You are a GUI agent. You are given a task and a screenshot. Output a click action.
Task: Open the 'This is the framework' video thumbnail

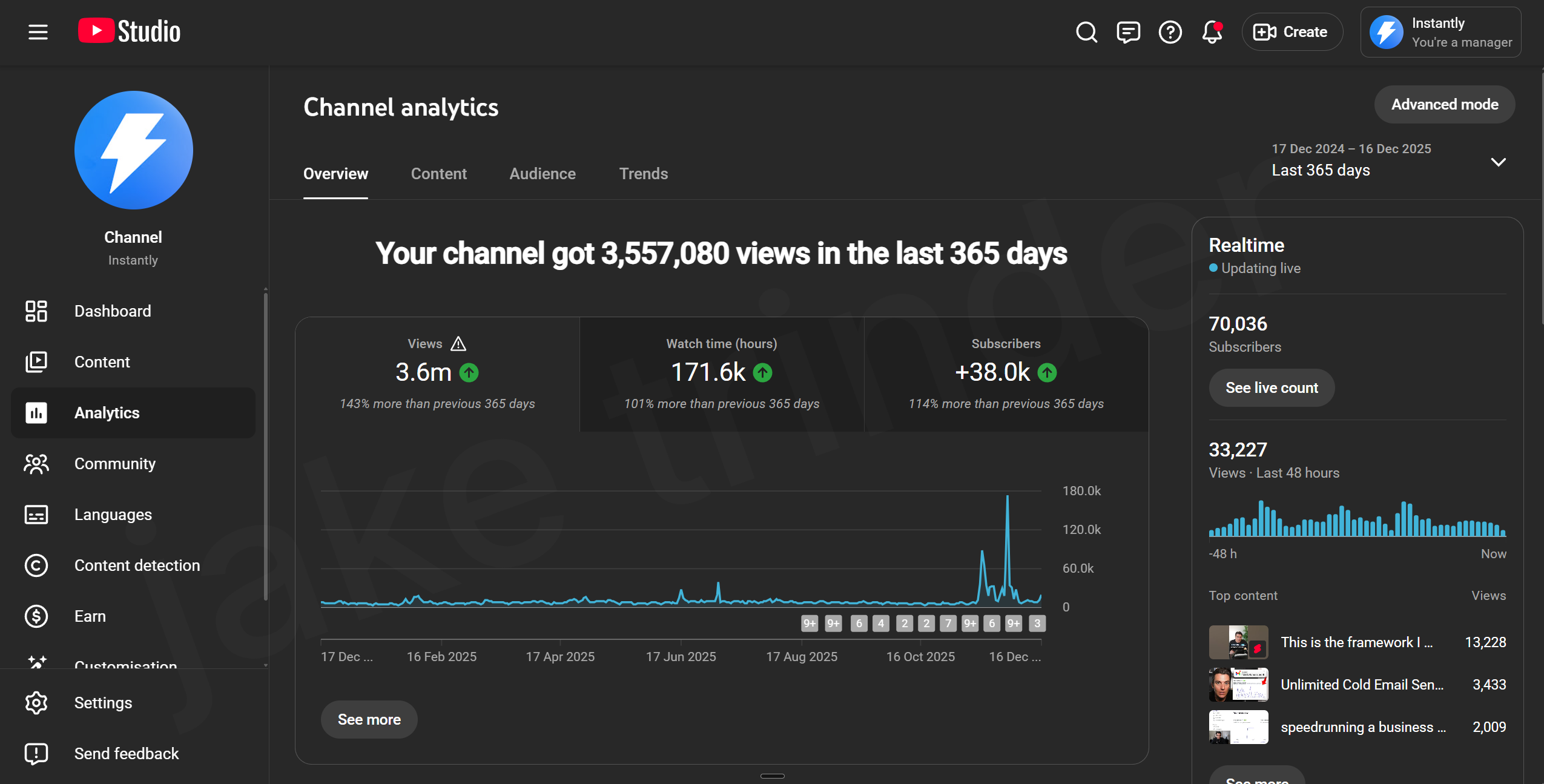tap(1238, 642)
